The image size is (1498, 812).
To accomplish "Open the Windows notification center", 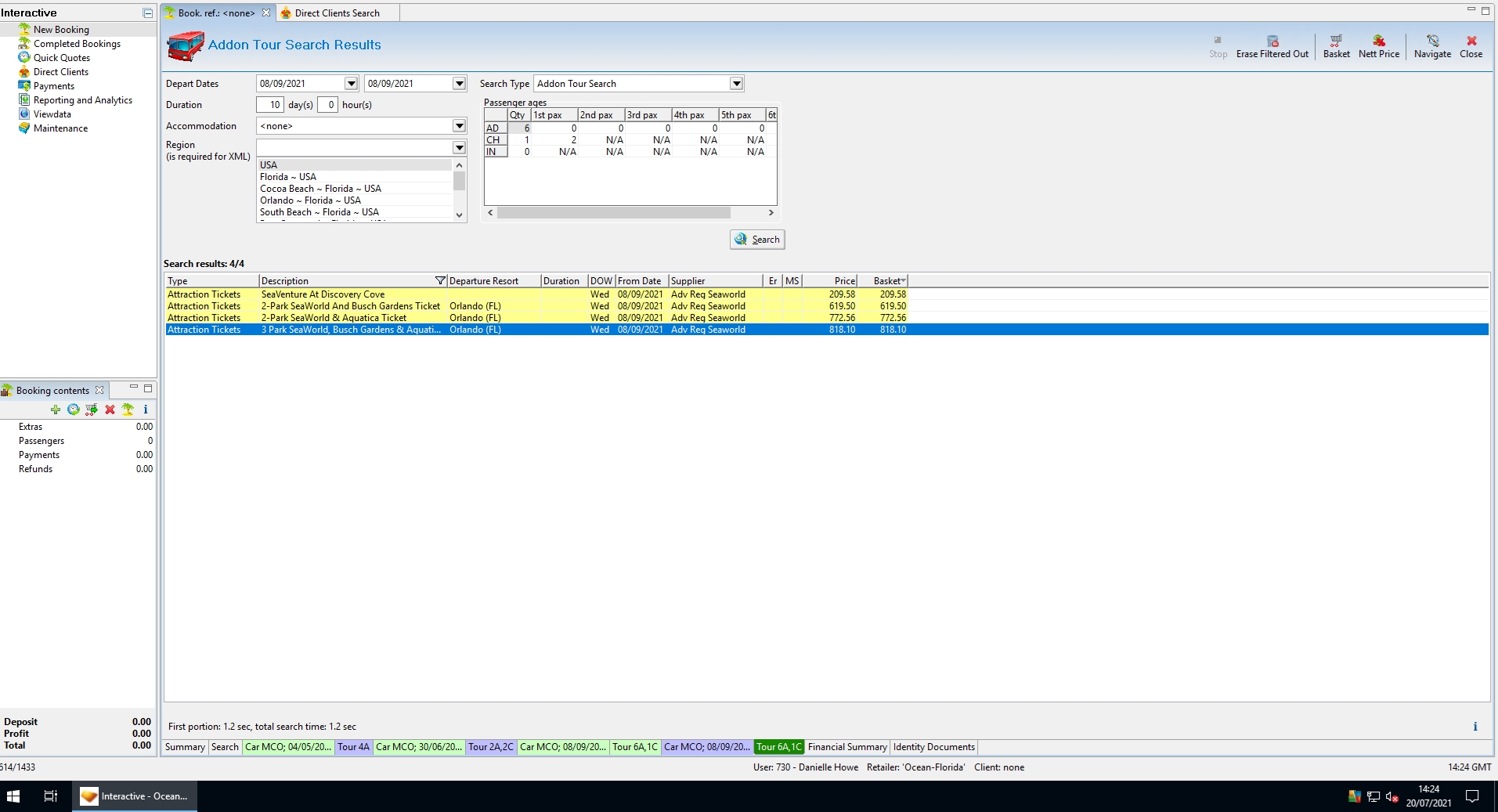I will tap(1472, 796).
